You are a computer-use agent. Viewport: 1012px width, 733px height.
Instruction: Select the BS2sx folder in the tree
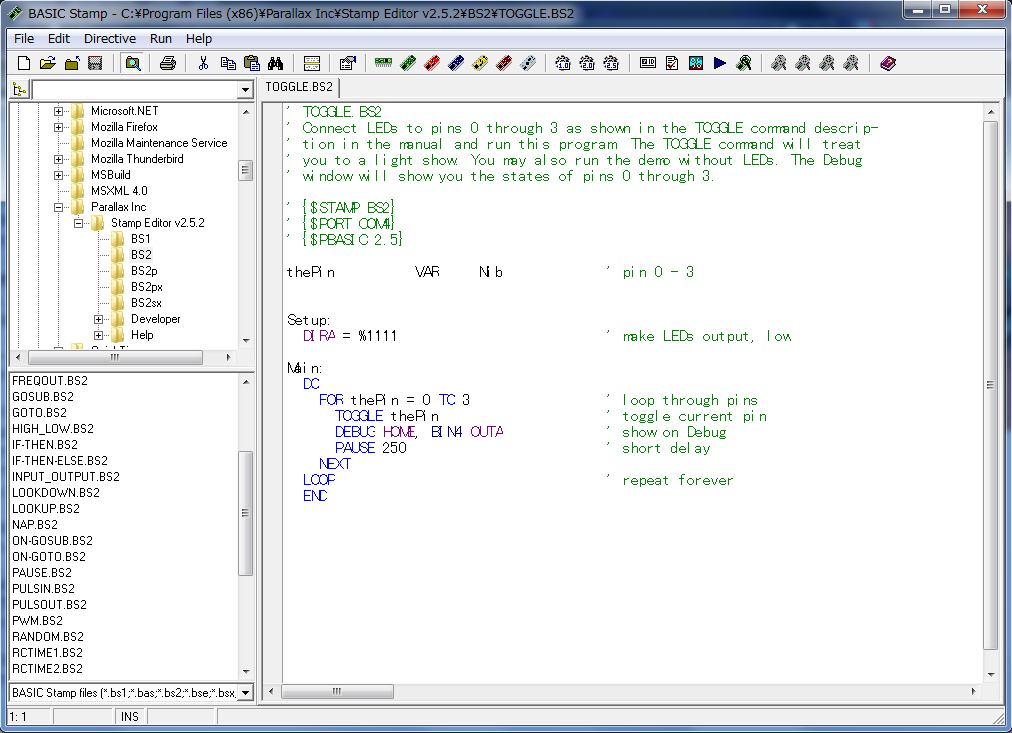coord(147,303)
